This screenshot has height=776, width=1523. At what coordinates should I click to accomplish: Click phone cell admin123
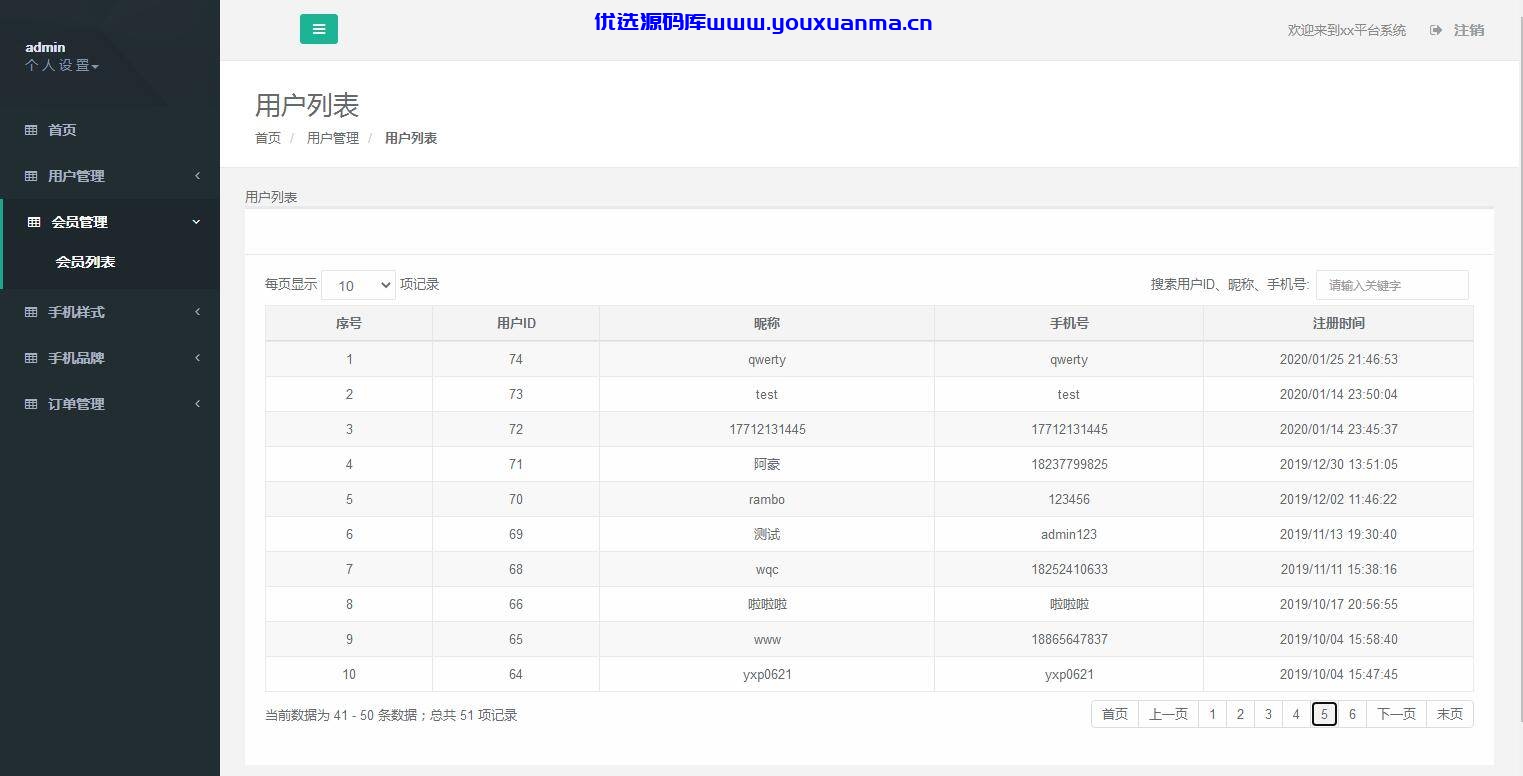[1069, 534]
